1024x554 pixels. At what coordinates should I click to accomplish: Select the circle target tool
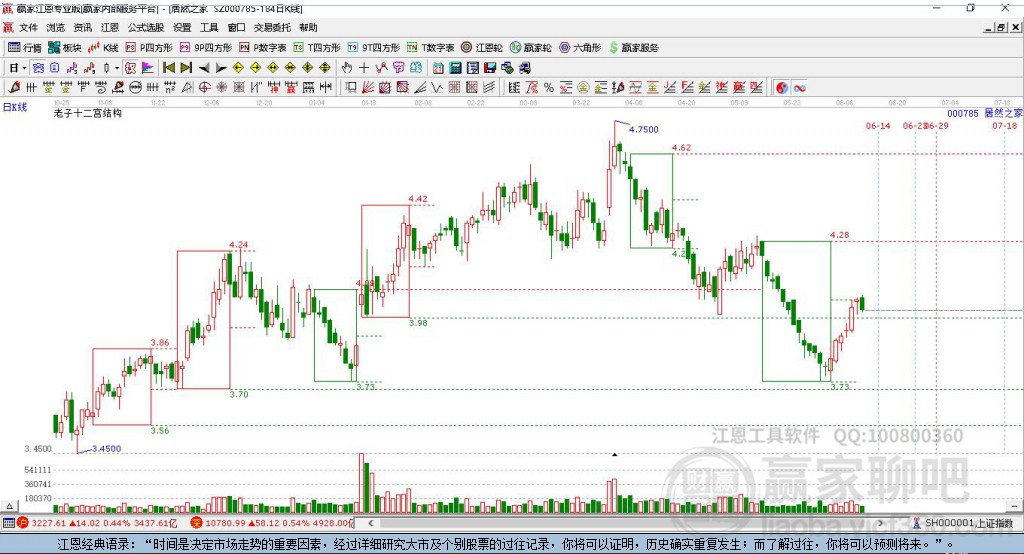click(204, 88)
